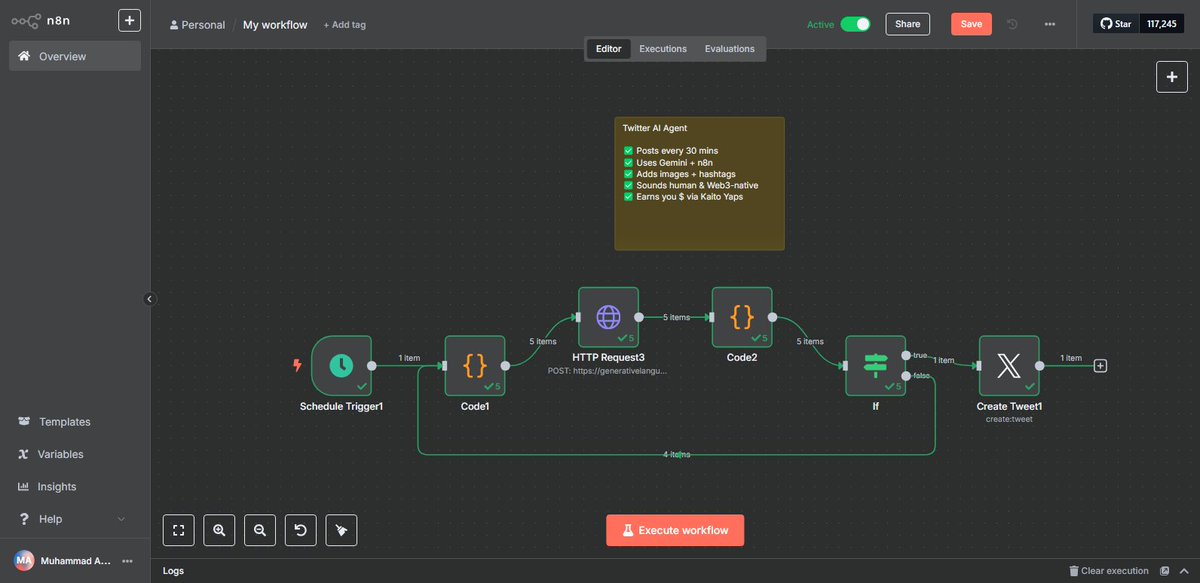Select the Schedule Trigger1 node
Viewport: 1200px width, 583px height.
(x=341, y=366)
